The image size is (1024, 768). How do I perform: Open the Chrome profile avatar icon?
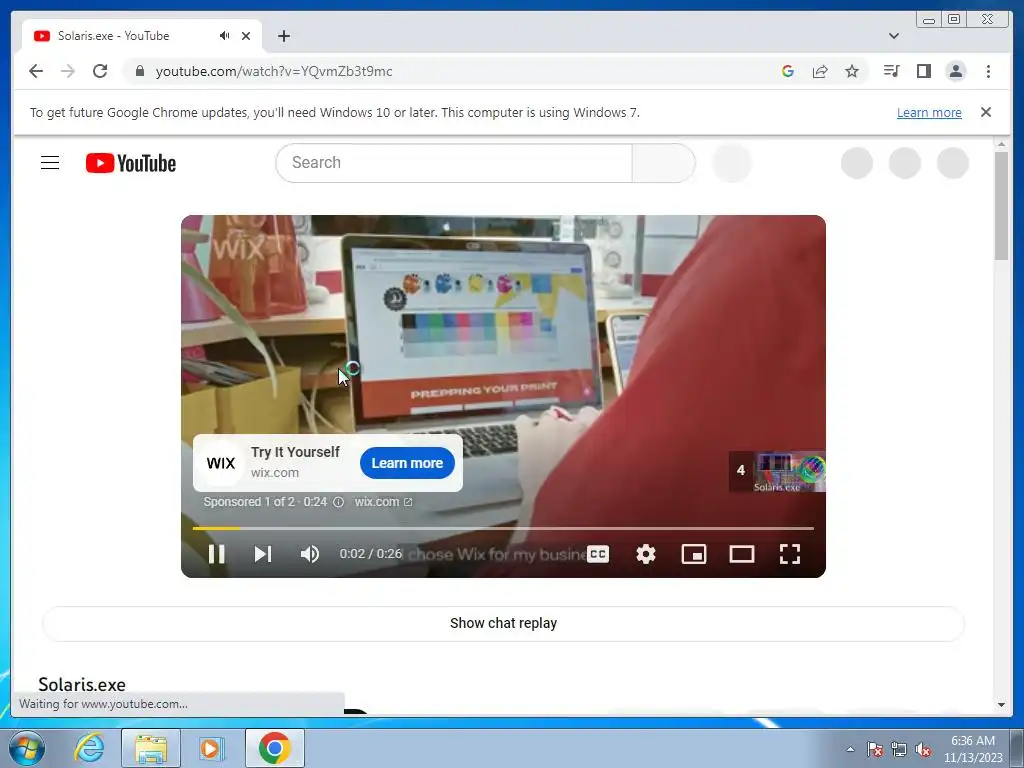pyautogui.click(x=955, y=71)
